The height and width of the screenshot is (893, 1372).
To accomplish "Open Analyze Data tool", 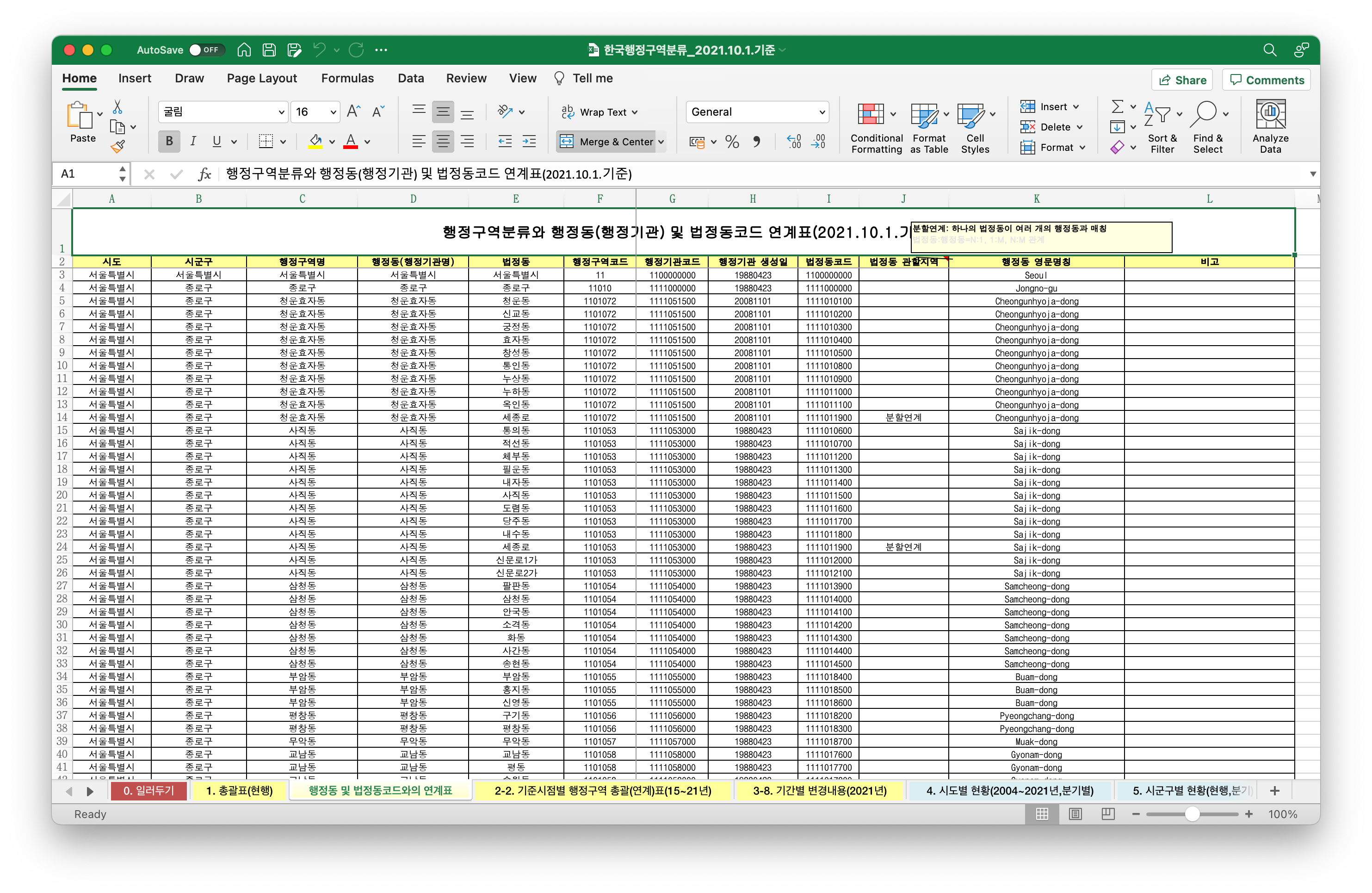I will (x=1271, y=127).
